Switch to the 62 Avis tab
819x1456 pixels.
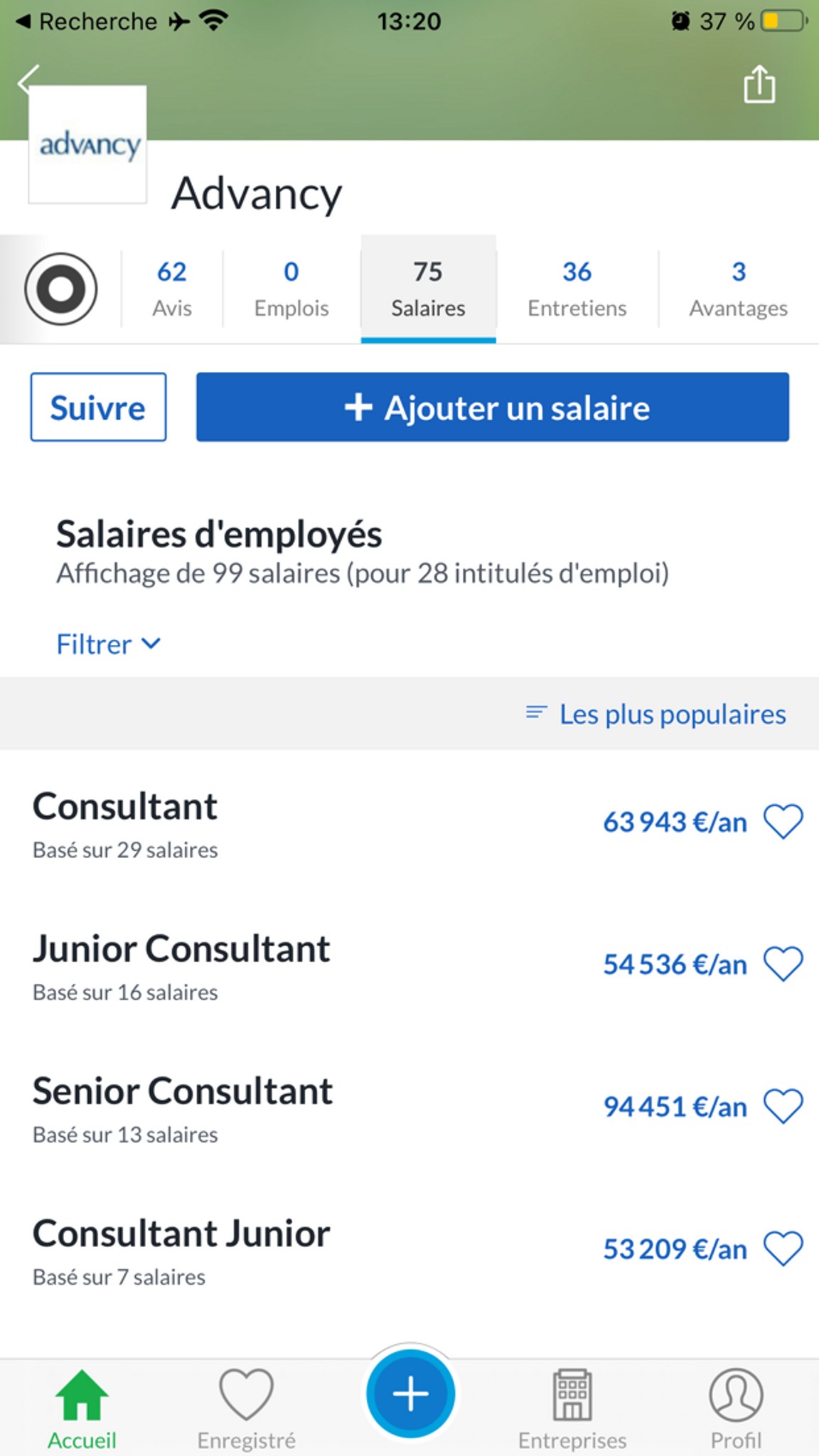pyautogui.click(x=172, y=289)
